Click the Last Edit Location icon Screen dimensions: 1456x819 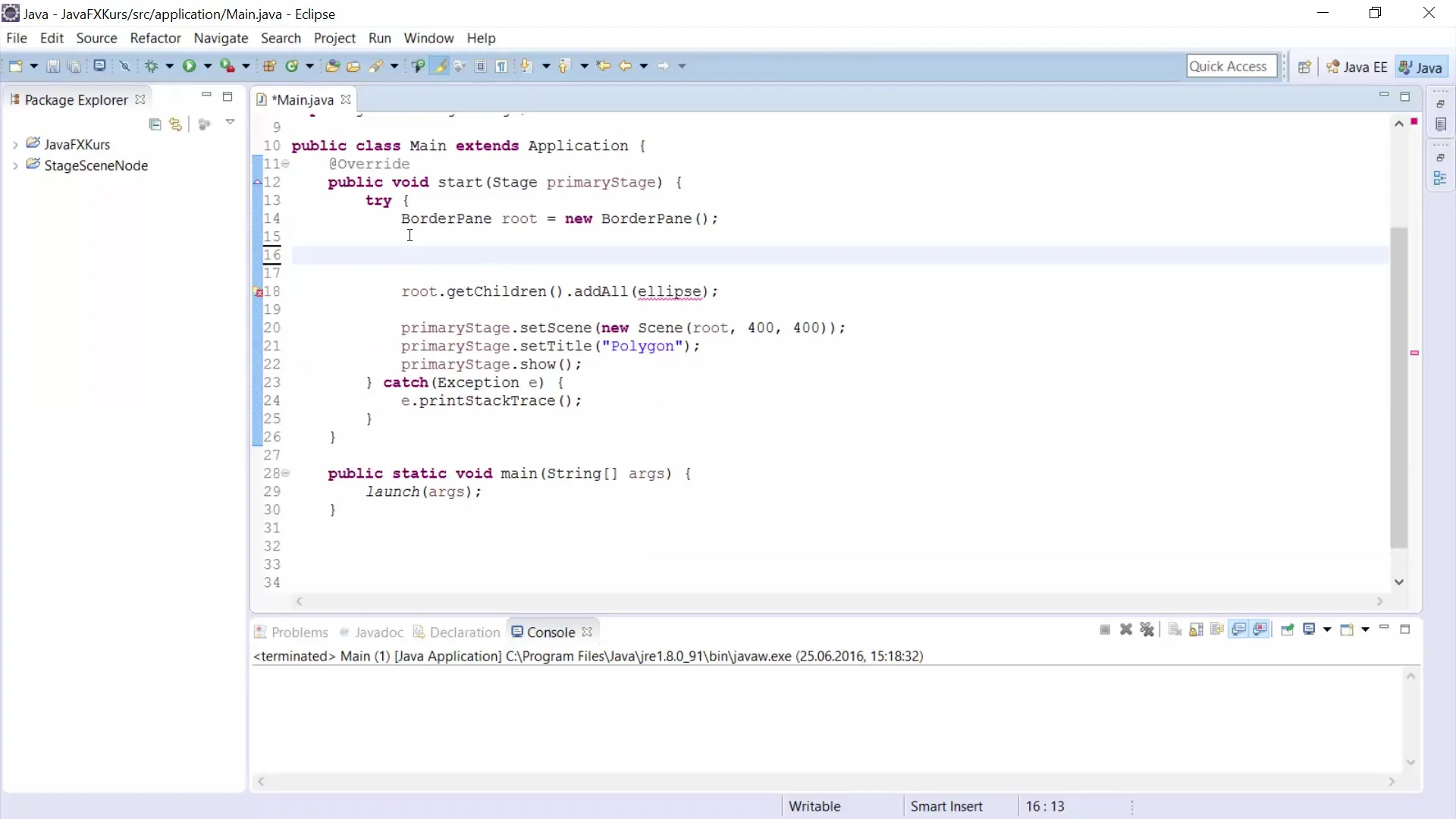(x=604, y=66)
